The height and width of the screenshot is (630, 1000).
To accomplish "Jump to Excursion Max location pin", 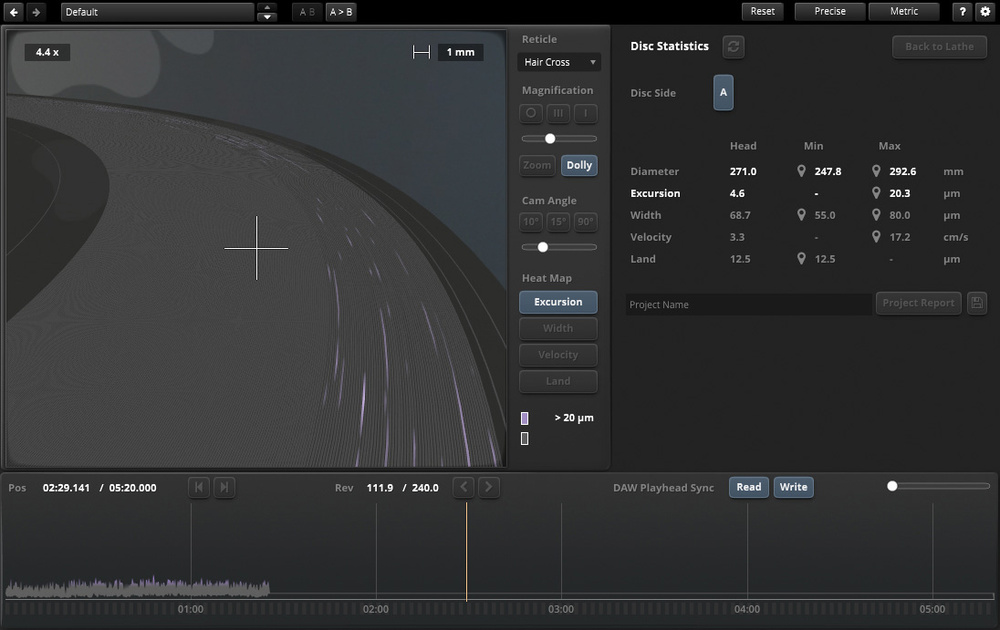I will (x=876, y=194).
